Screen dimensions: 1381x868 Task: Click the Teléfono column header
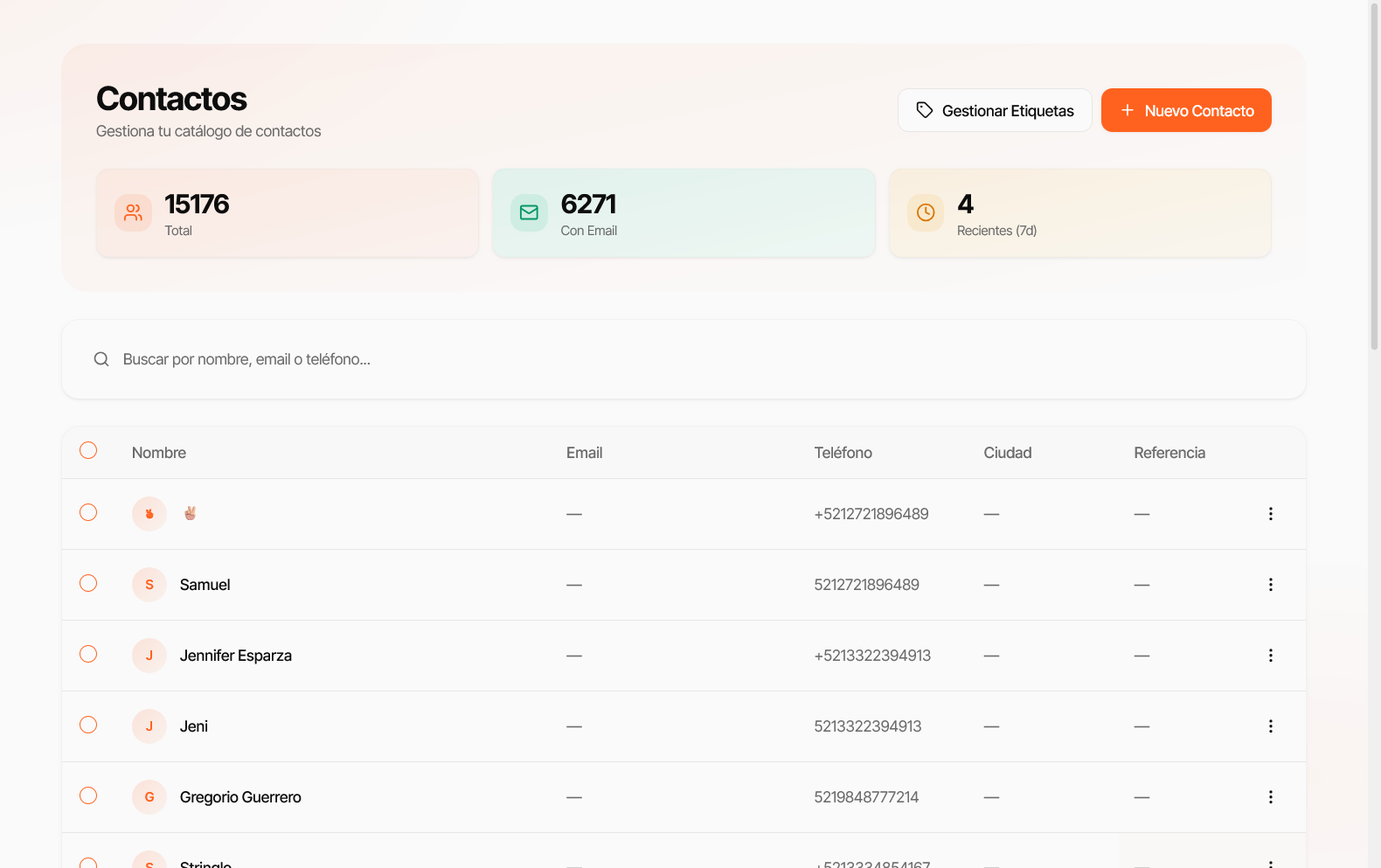click(x=843, y=453)
